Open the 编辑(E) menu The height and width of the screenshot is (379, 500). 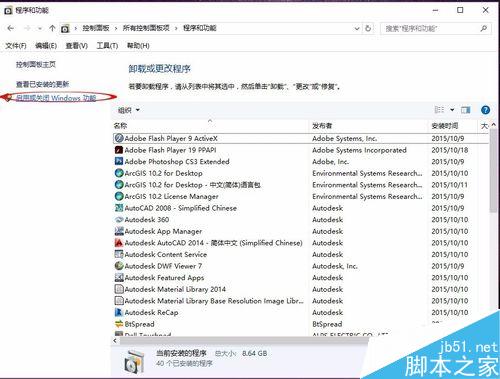(46, 46)
